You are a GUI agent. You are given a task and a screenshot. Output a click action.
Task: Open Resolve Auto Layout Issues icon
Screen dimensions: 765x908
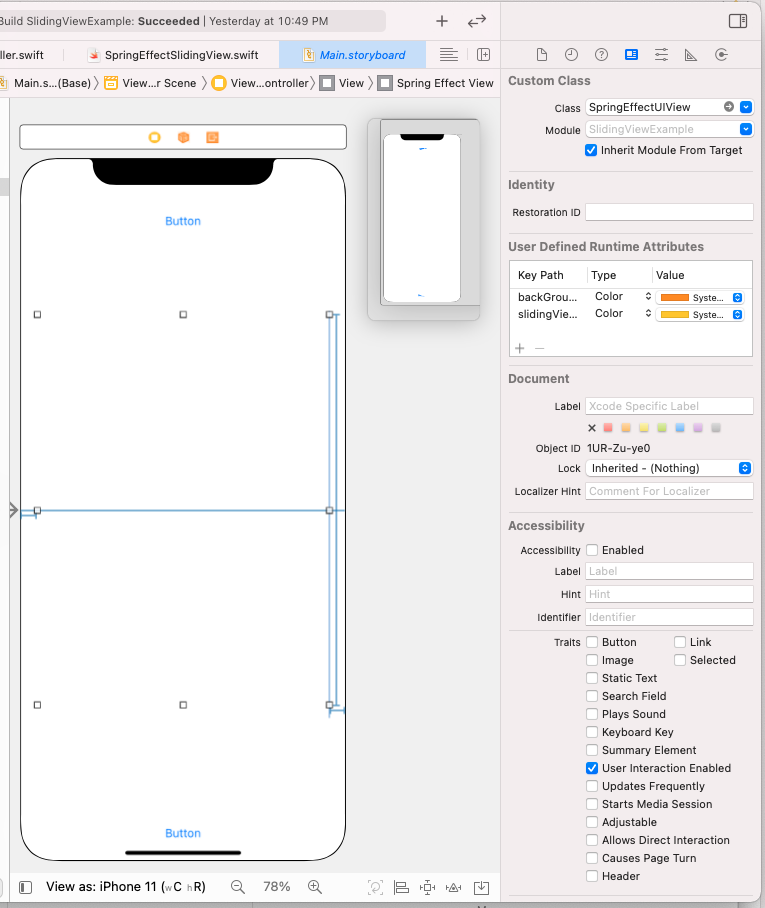pos(453,887)
